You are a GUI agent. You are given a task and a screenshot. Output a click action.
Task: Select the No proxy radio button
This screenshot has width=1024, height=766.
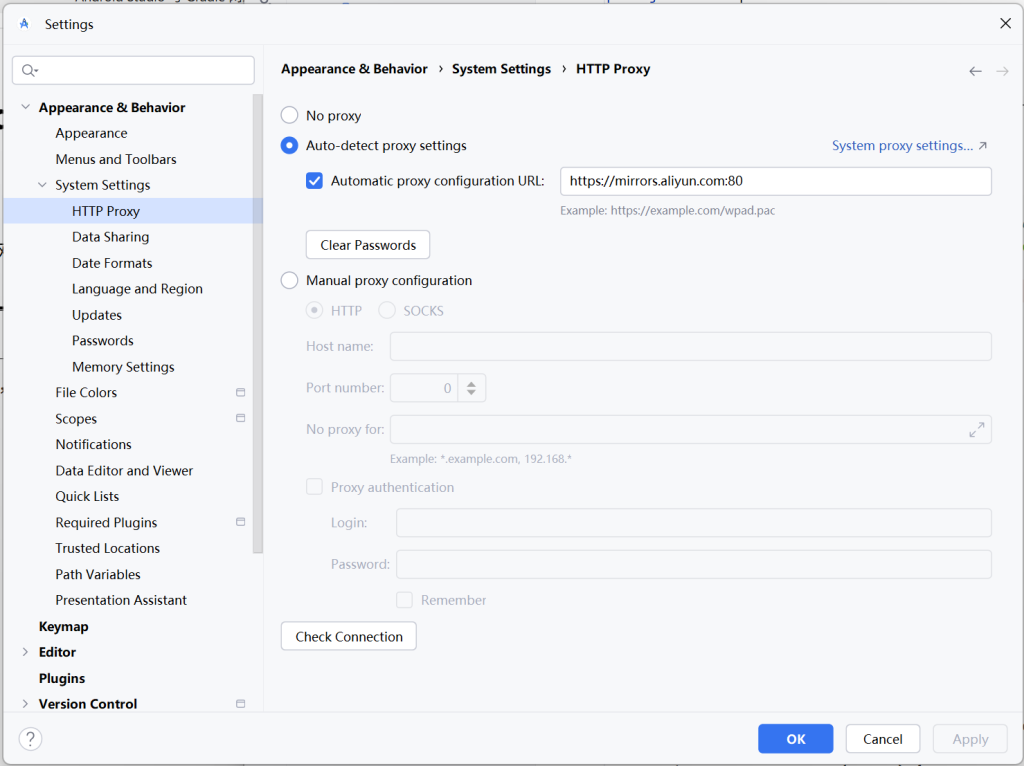pos(289,116)
